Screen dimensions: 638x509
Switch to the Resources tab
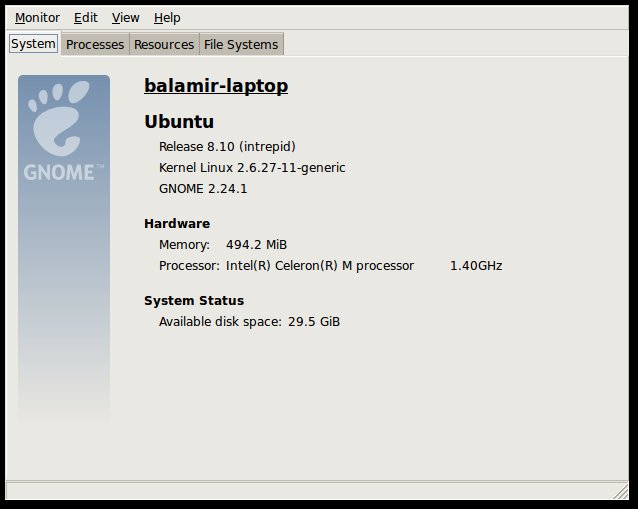pos(164,44)
